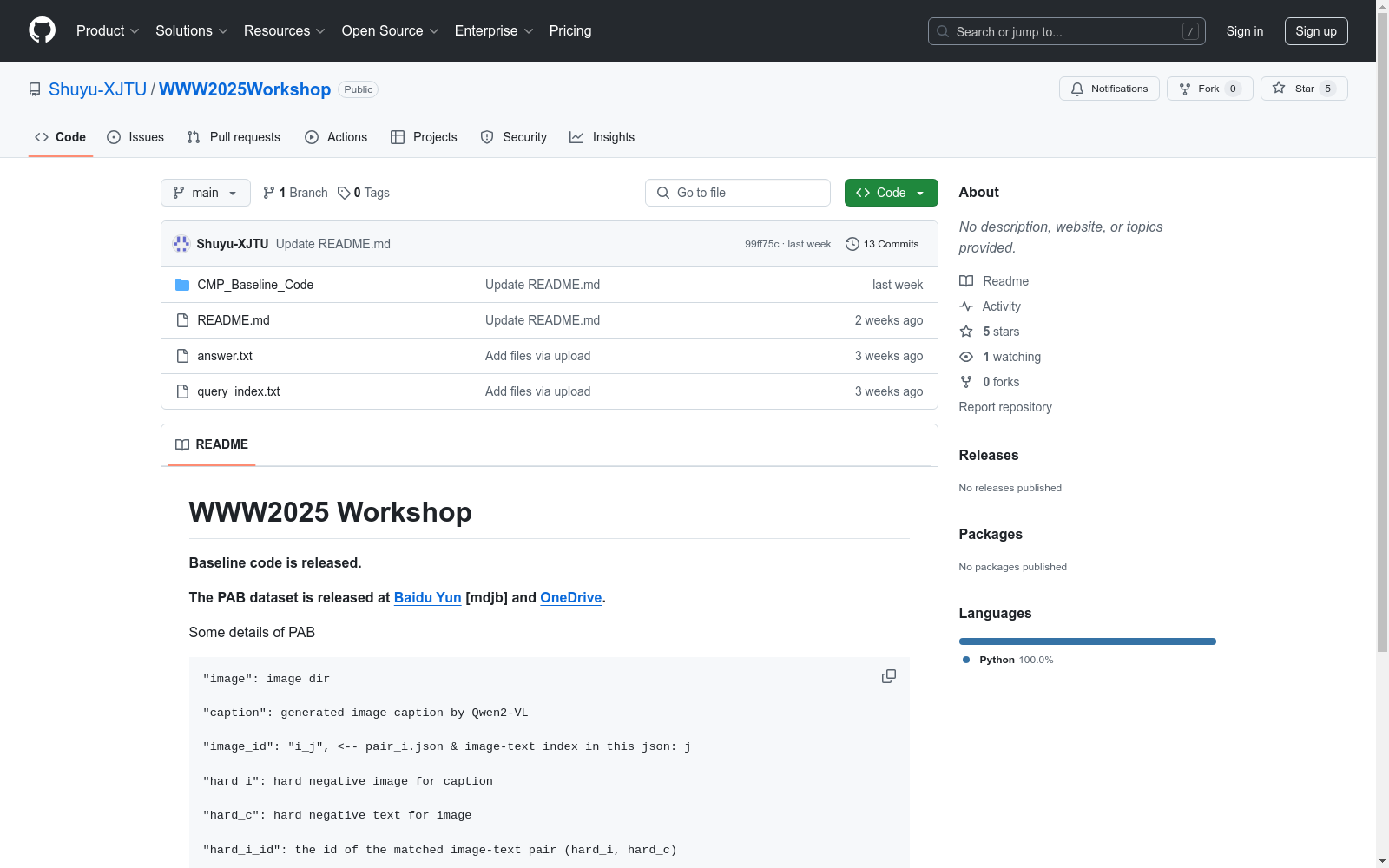Screen dimensions: 1389x868
Task: Open commit hash 99ff75c
Action: pyautogui.click(x=761, y=244)
